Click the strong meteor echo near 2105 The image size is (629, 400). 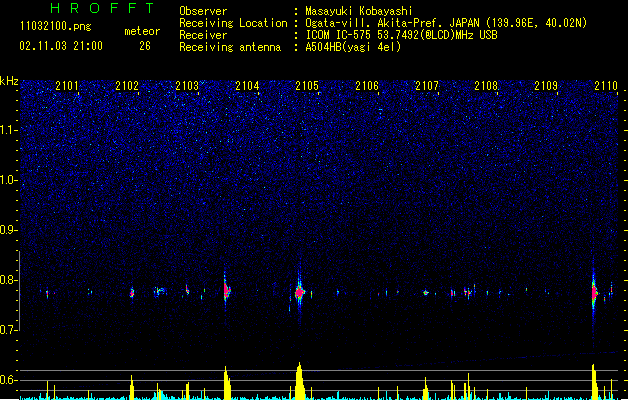pyautogui.click(x=299, y=292)
